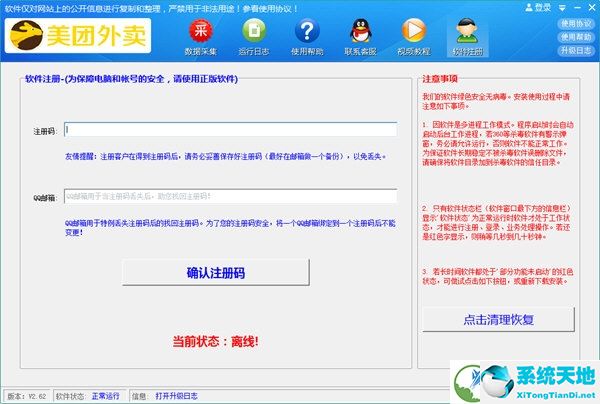Click the 参看使用协议 text in title bar
Viewport: 600px width, 404px height.
tap(269, 8)
